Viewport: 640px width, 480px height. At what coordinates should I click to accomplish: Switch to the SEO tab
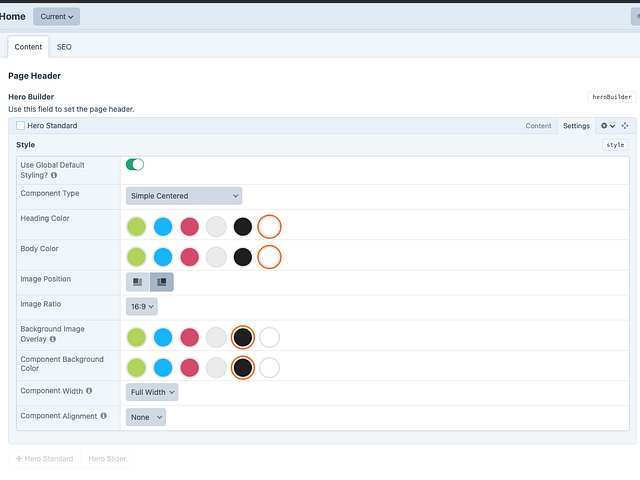point(64,47)
